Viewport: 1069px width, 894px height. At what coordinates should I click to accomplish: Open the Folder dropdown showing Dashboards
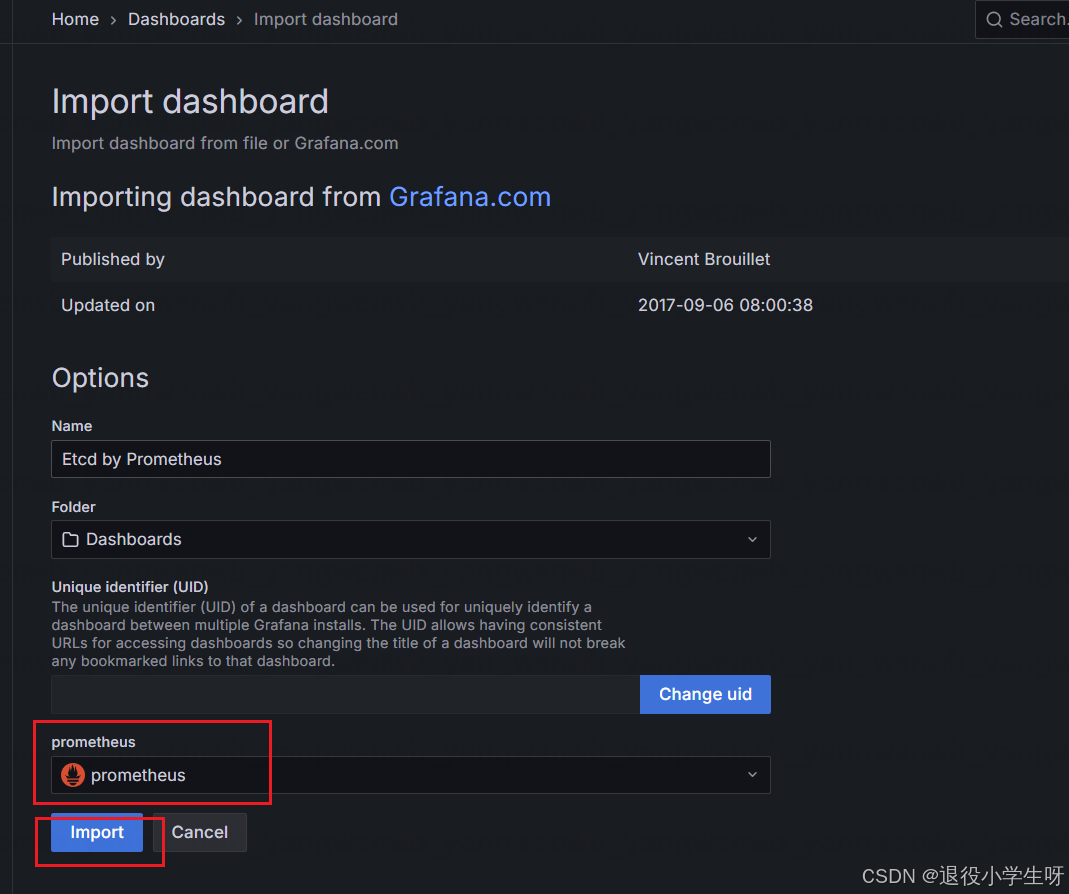click(410, 539)
